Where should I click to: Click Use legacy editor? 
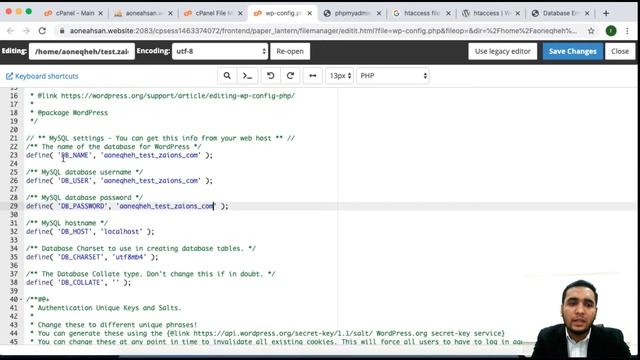[502, 51]
